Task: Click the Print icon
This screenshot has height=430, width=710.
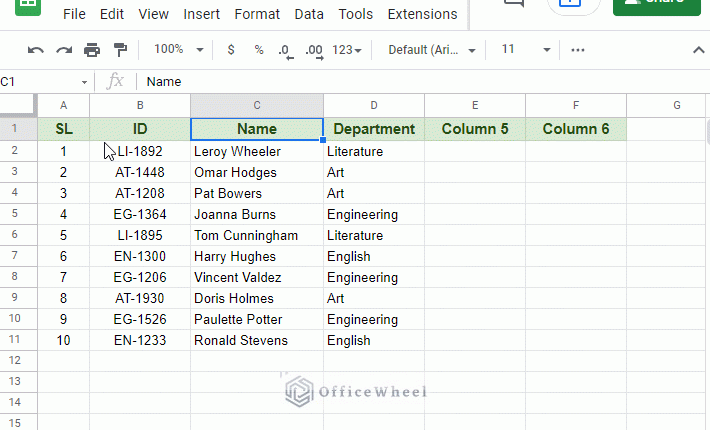Action: (92, 50)
